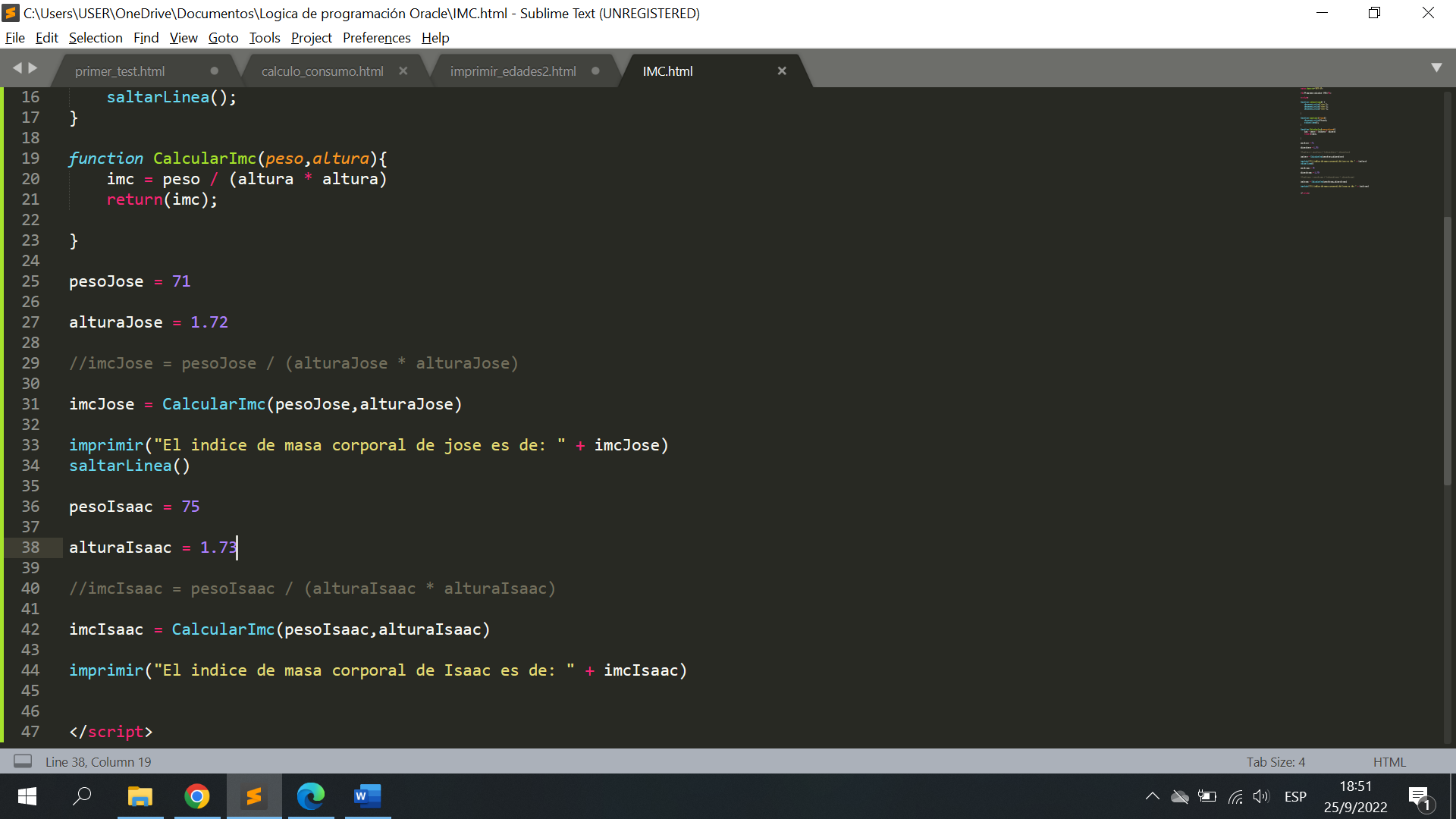
Task: Open the Project menu
Action: (x=312, y=38)
